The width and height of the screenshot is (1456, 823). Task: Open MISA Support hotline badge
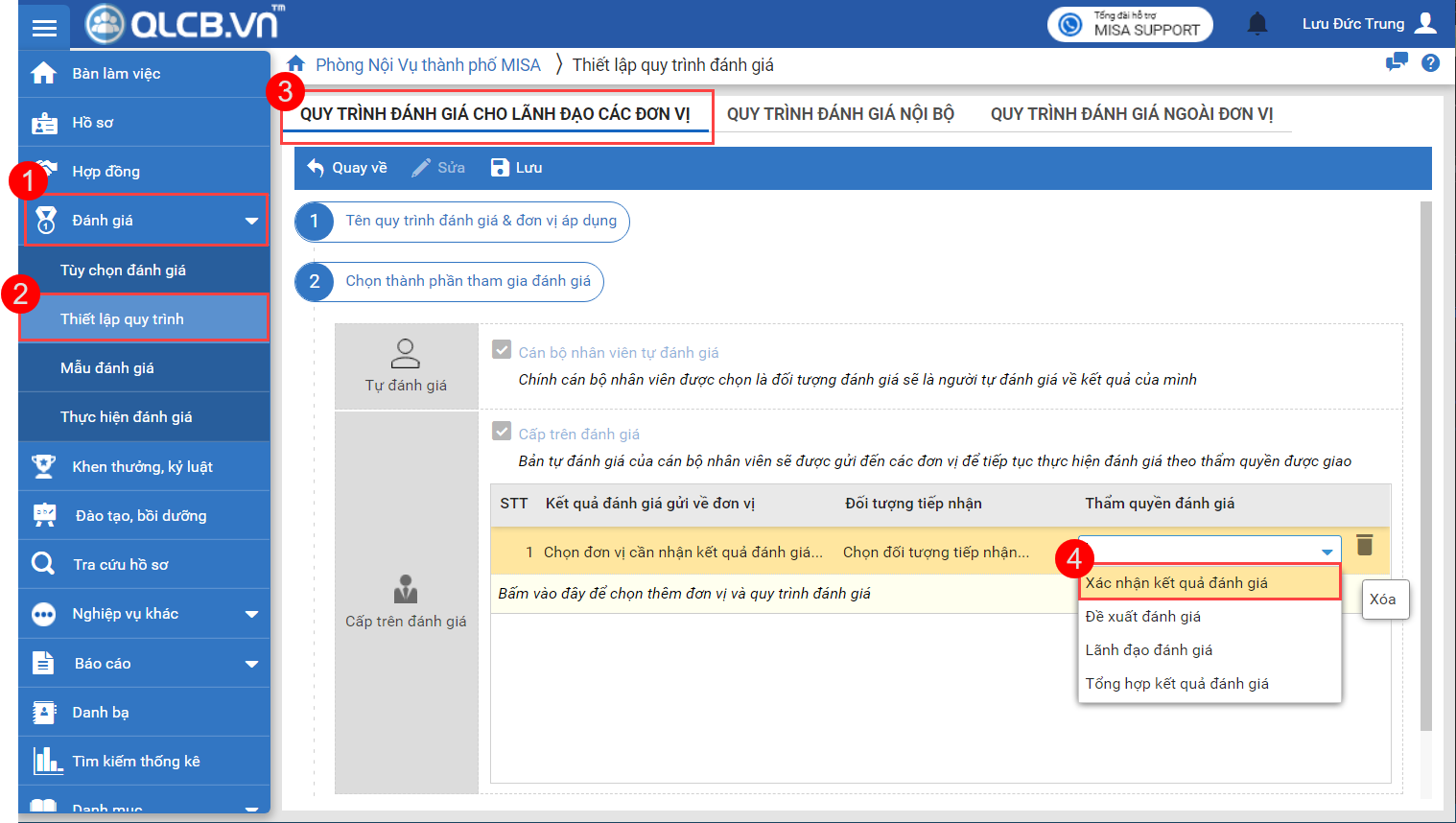(x=1130, y=24)
